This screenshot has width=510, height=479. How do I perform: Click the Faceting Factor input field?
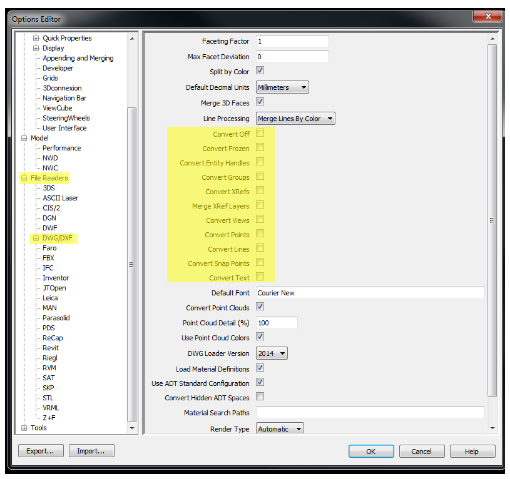(292, 41)
